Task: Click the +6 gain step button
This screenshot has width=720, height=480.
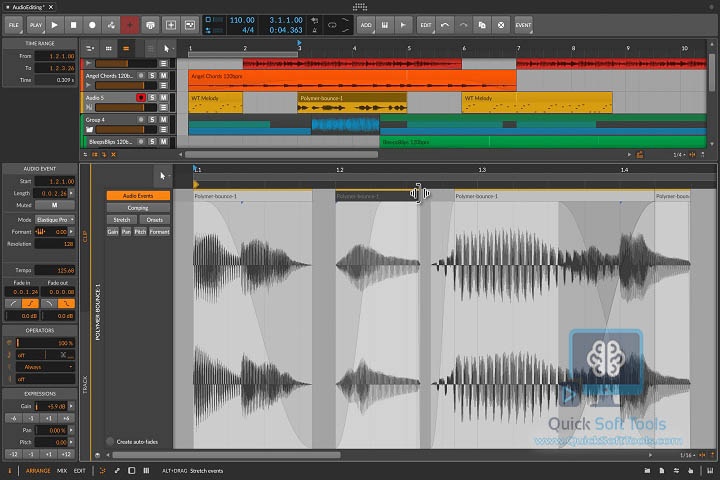Action: [x=66, y=418]
